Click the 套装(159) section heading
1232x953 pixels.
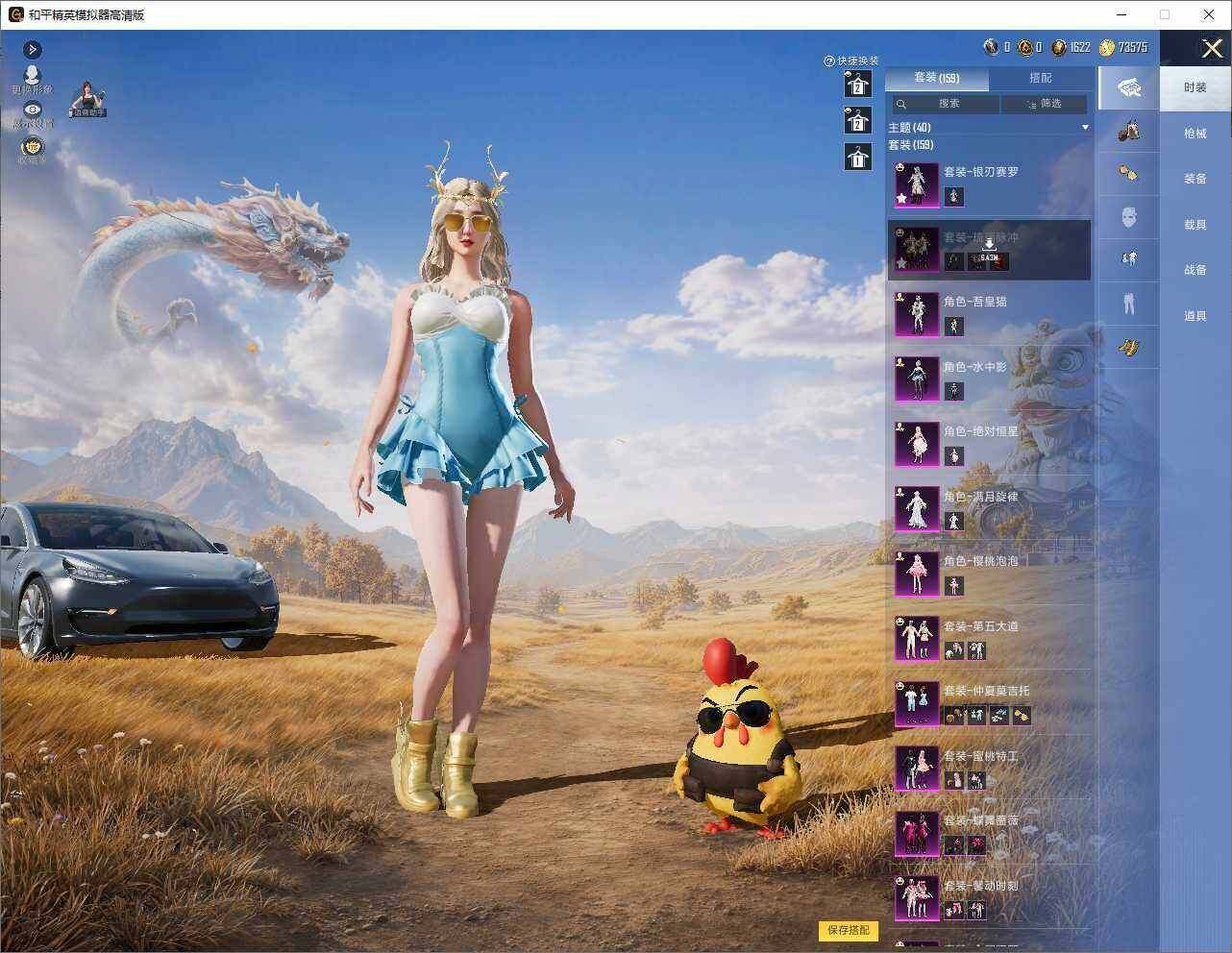point(910,145)
